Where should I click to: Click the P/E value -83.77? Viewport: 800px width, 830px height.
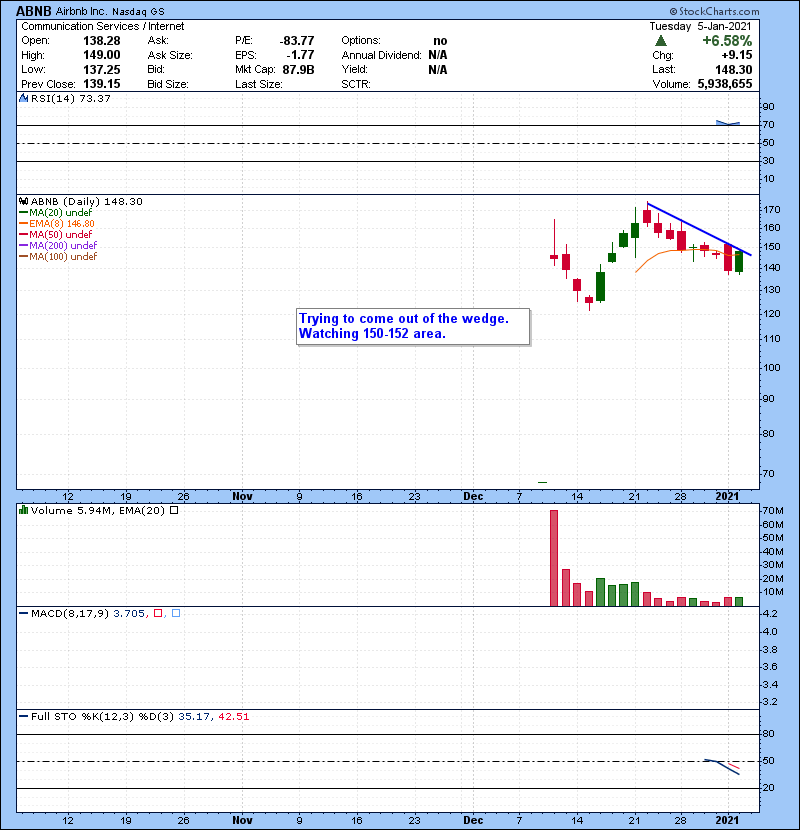296,41
